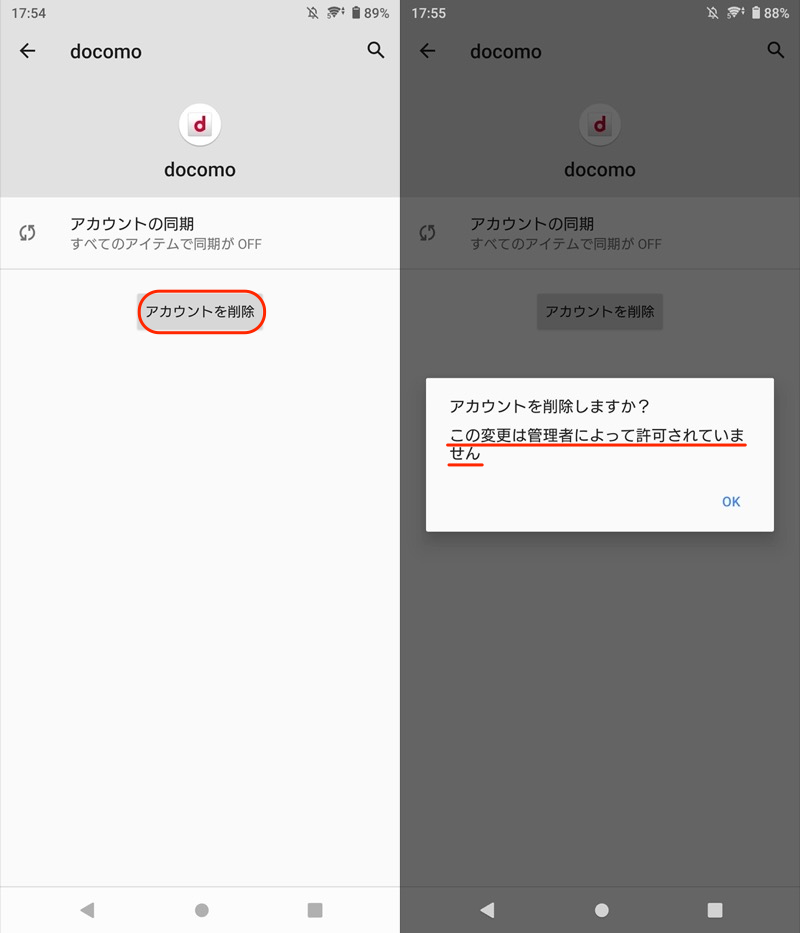Tap underlined admin restriction message in dialog
Screen dimensions: 800x933
point(596,444)
